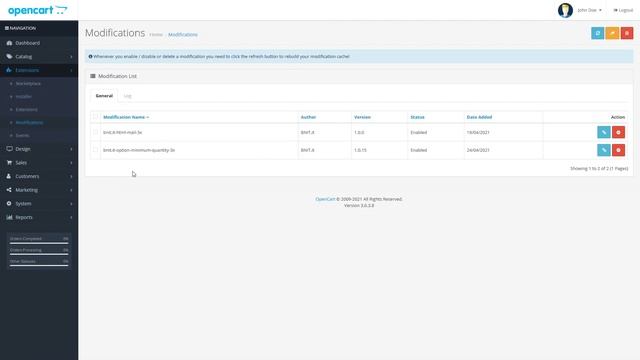This screenshot has height=360, width=640.
Task: Expand the Sales menu arrow
Action: click(71, 163)
